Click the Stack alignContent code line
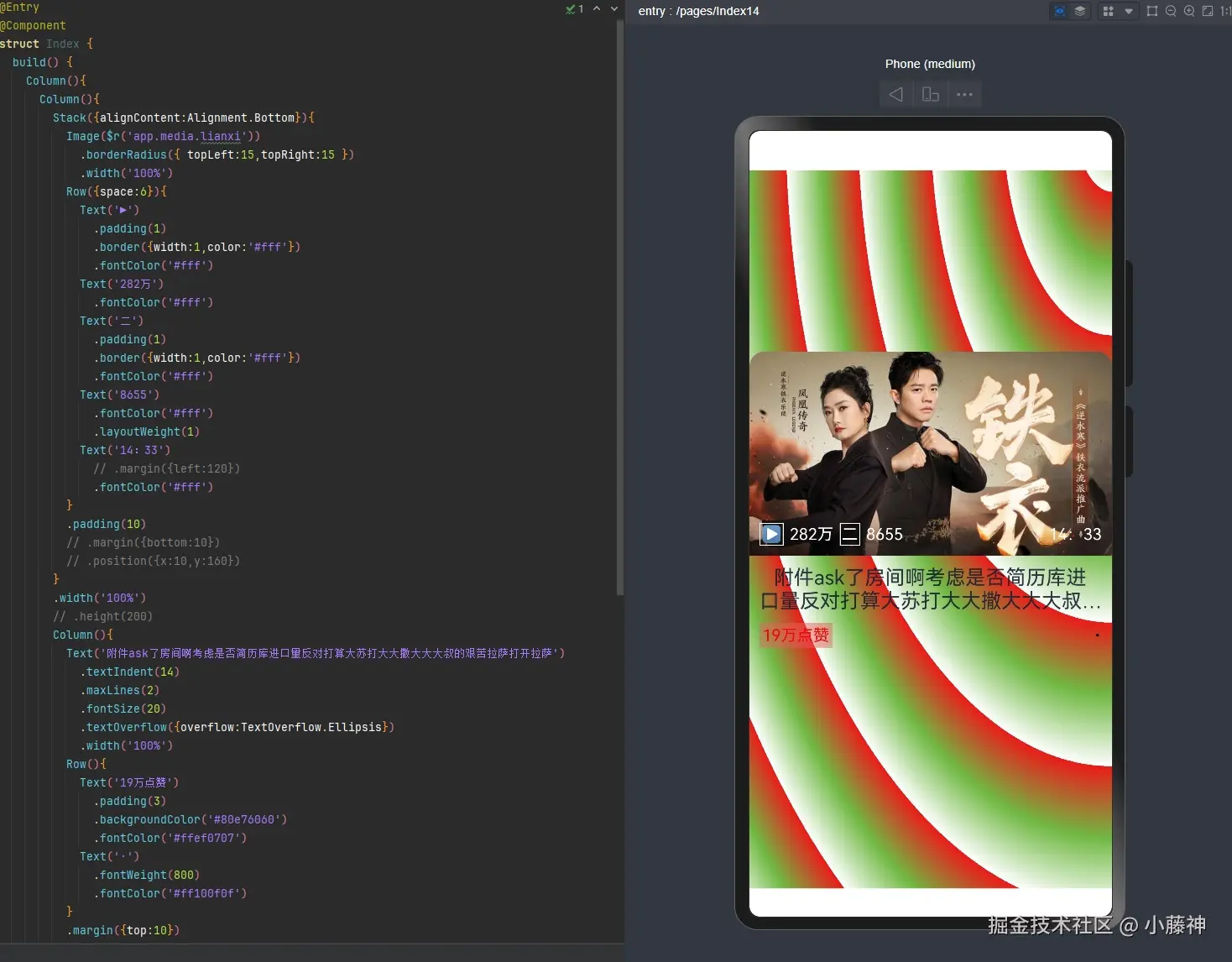1232x962 pixels. point(184,118)
